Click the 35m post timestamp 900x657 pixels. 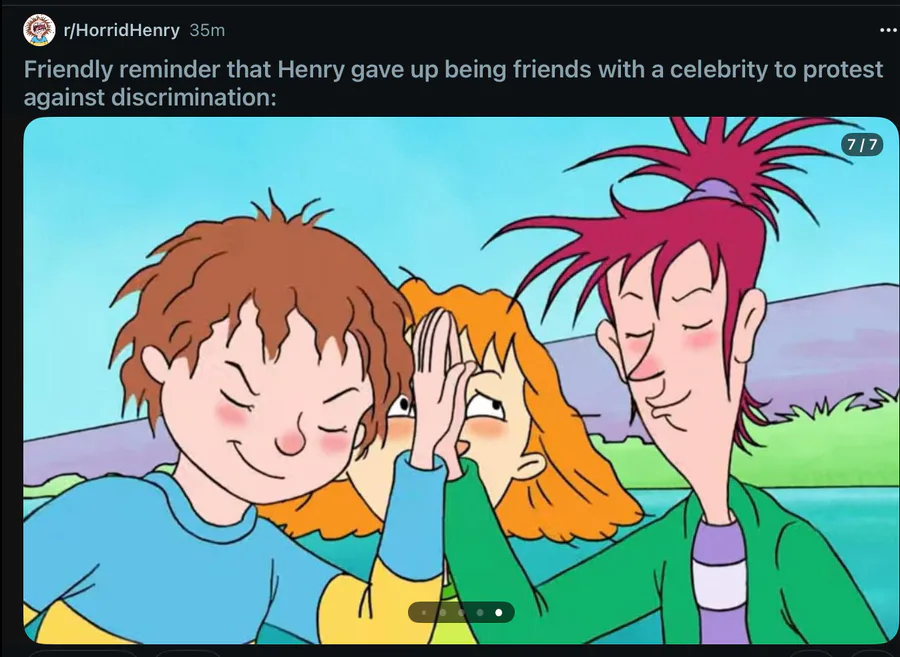(207, 30)
